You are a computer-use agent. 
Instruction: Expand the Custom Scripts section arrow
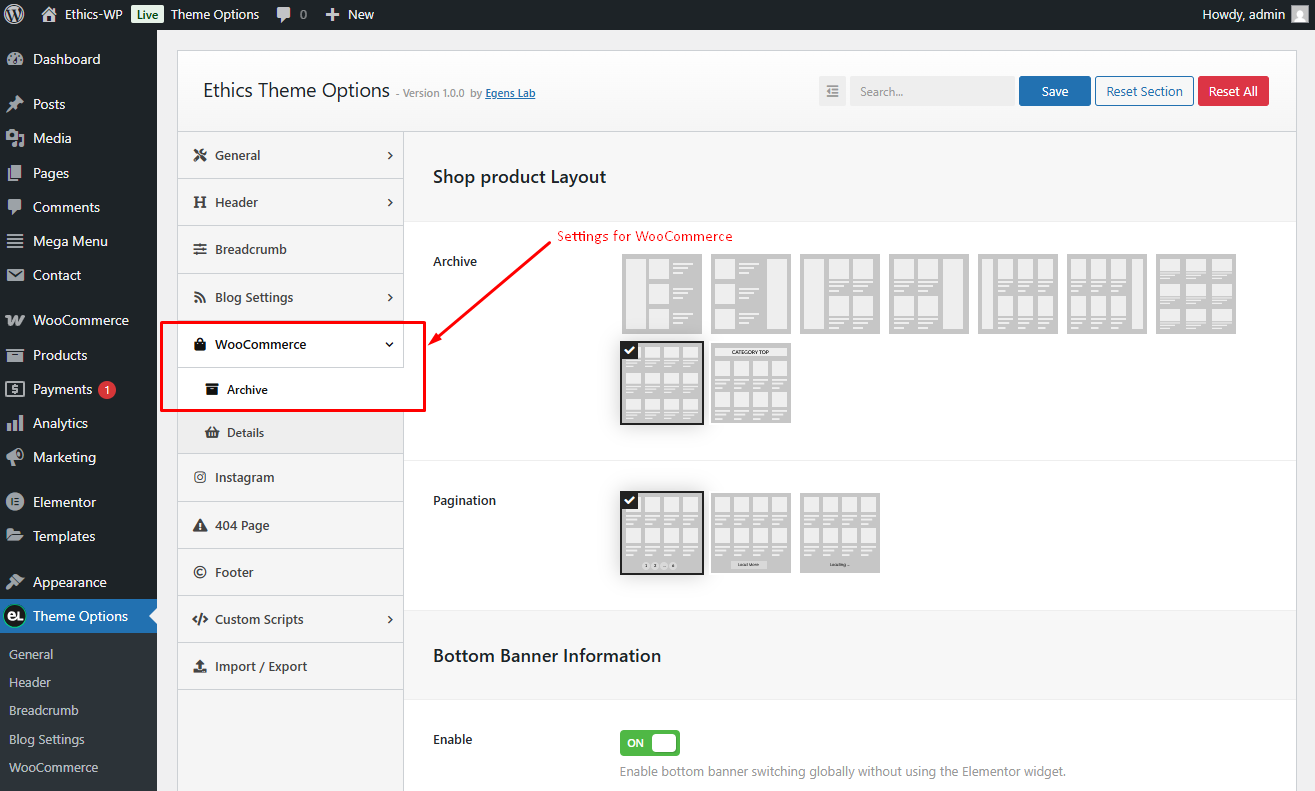coord(390,620)
